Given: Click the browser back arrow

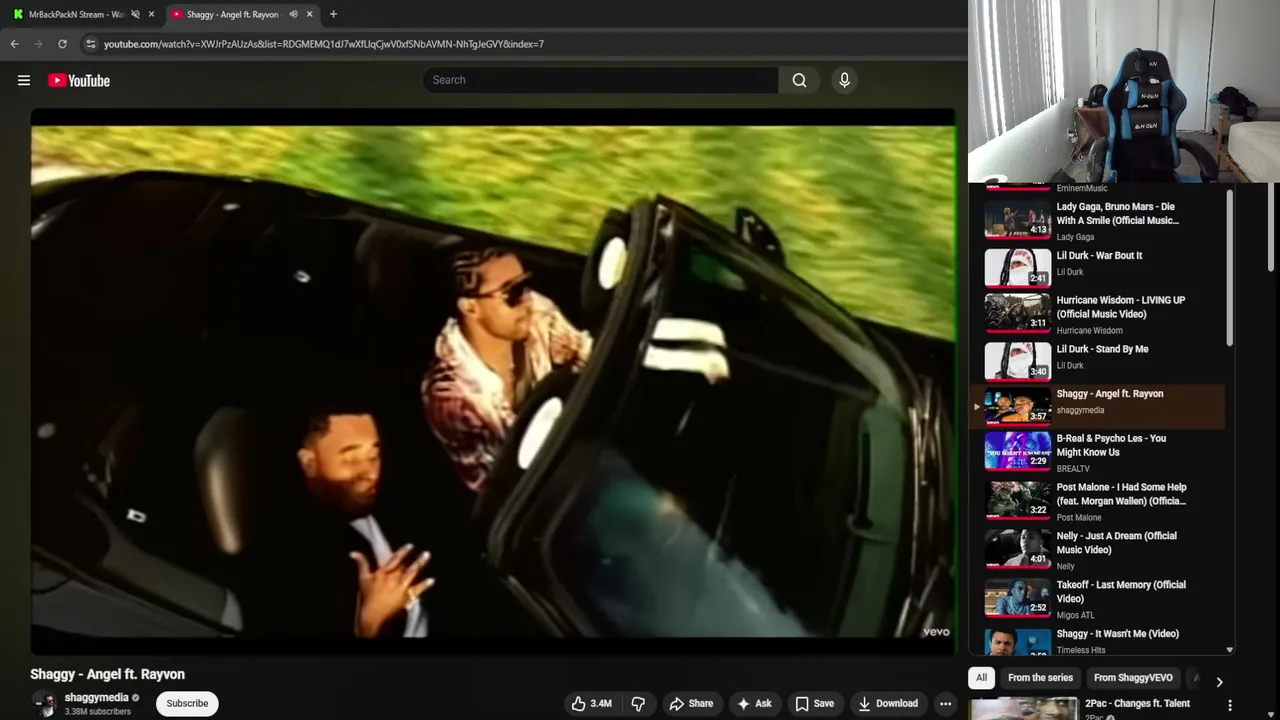Looking at the screenshot, I should [x=15, y=44].
